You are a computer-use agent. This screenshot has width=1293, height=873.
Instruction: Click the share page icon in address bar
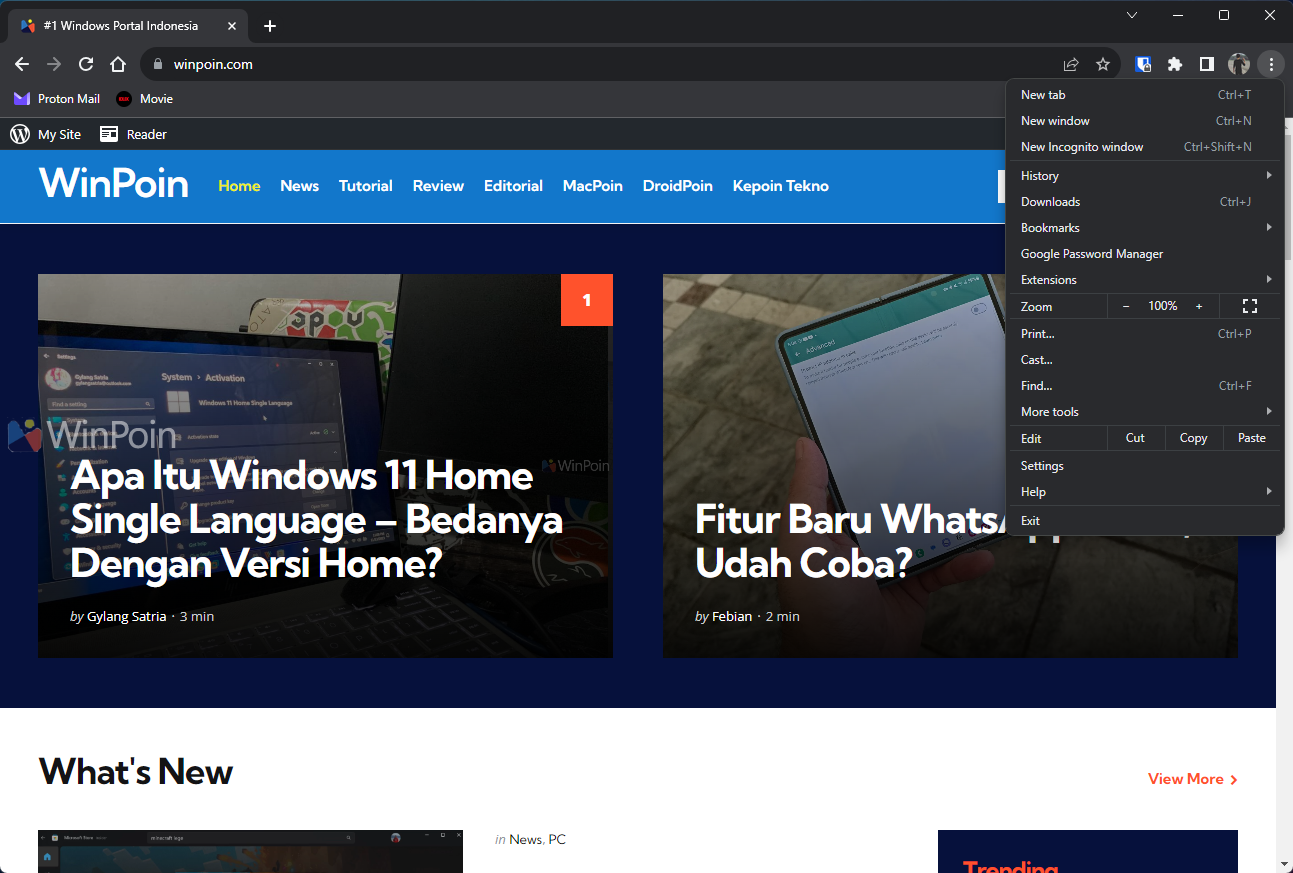[1071, 64]
